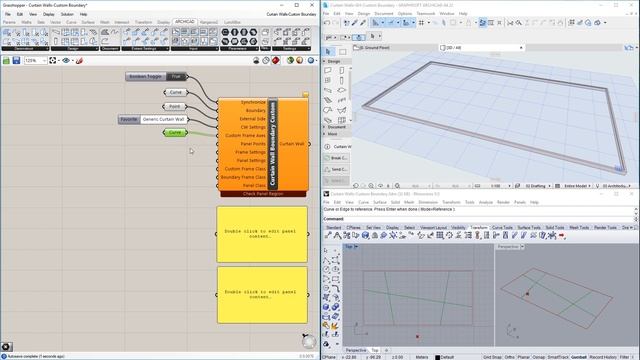Click the blue sphere preview settings icon
Image resolution: width=640 pixels, height=360 pixels.
point(311,60)
